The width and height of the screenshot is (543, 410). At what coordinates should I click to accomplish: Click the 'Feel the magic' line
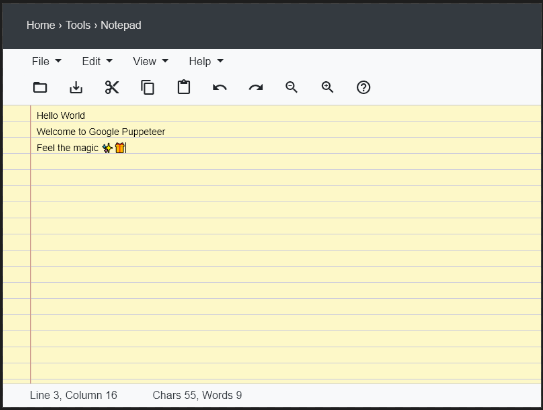81,148
